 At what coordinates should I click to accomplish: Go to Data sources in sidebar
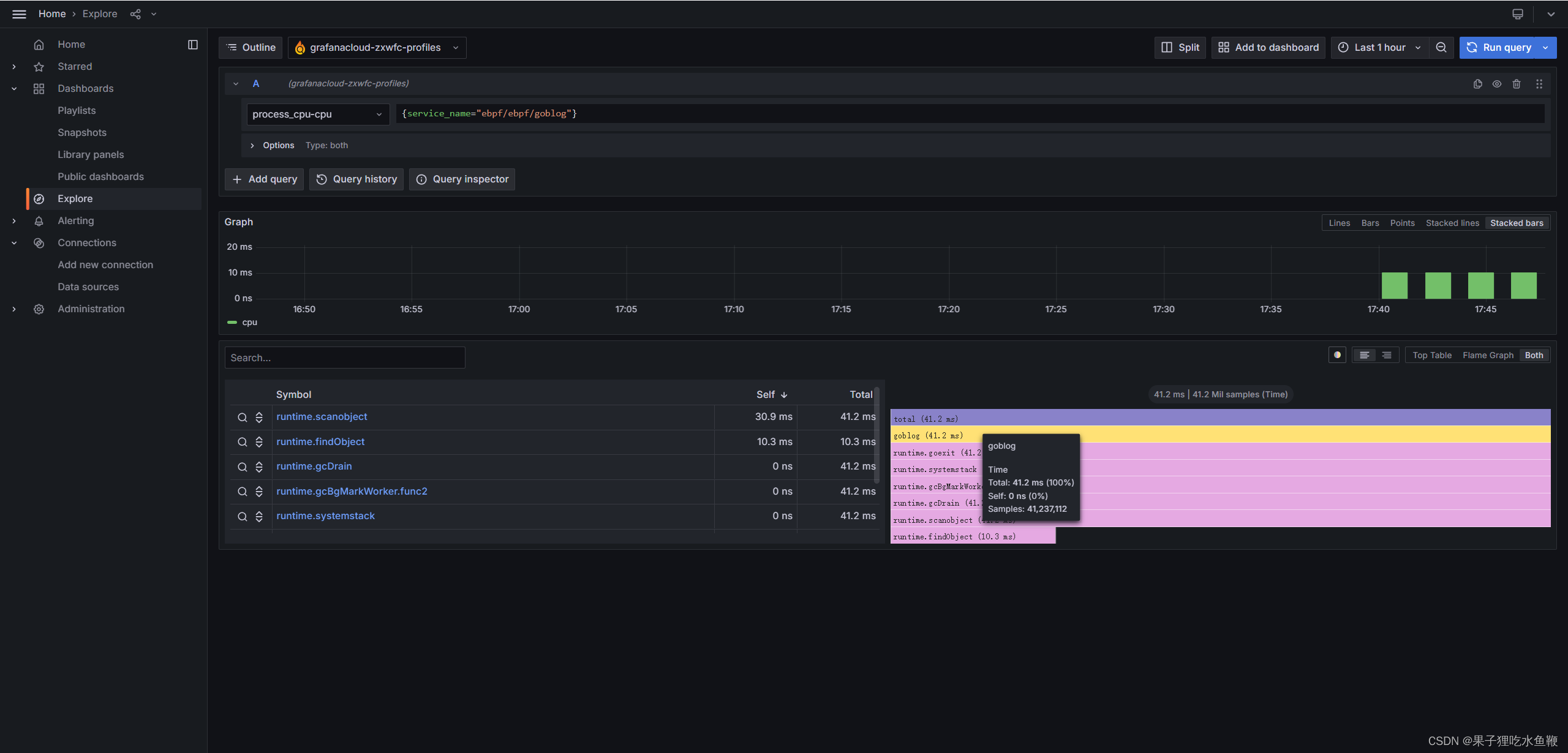click(x=88, y=287)
